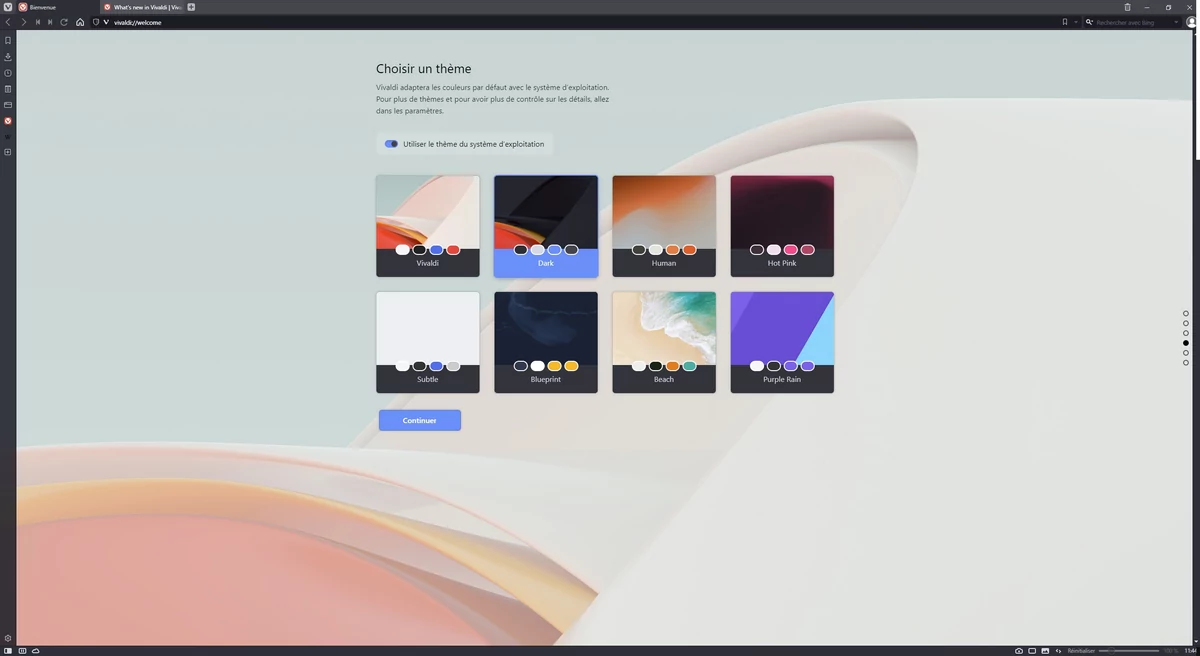
Task: Open the Window panel in sidebar
Action: 8,105
